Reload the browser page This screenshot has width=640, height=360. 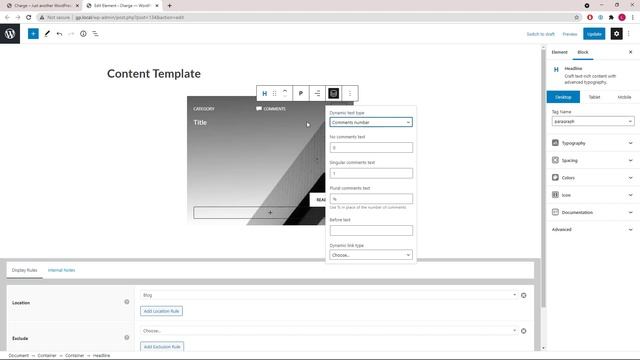coord(29,17)
